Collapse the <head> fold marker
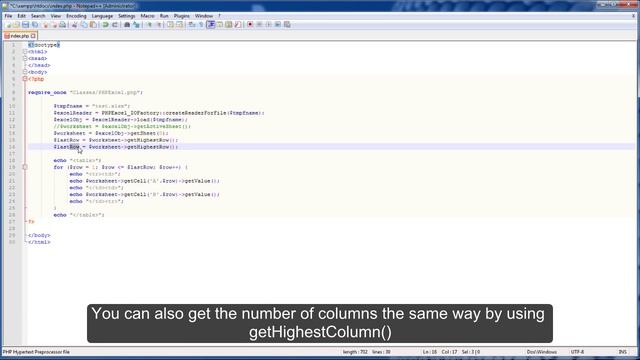 coord(25,58)
